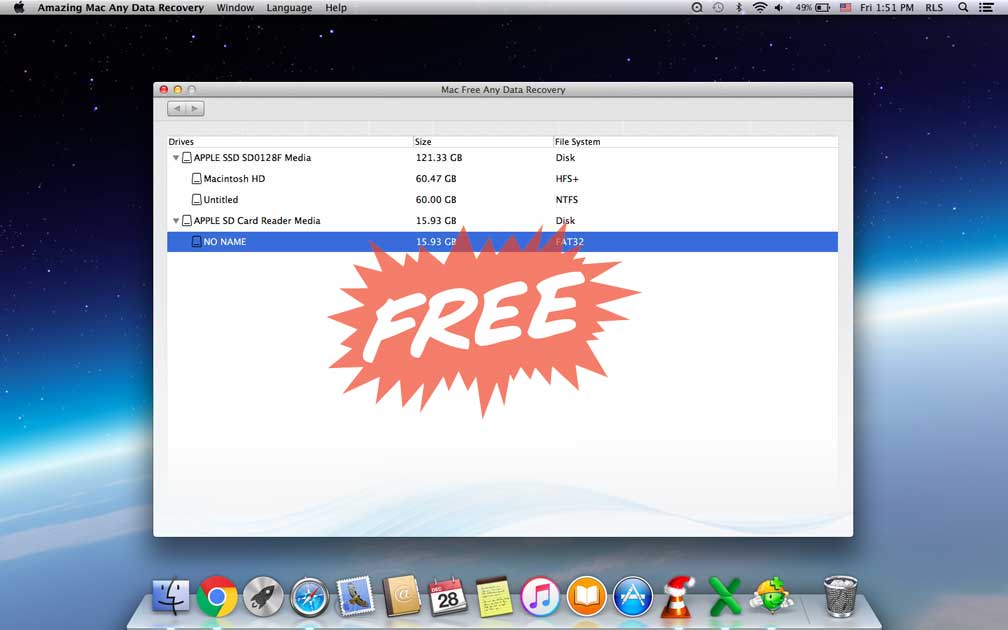Collapse the APPLE SSD SD0128F Media tree

pyautogui.click(x=176, y=158)
